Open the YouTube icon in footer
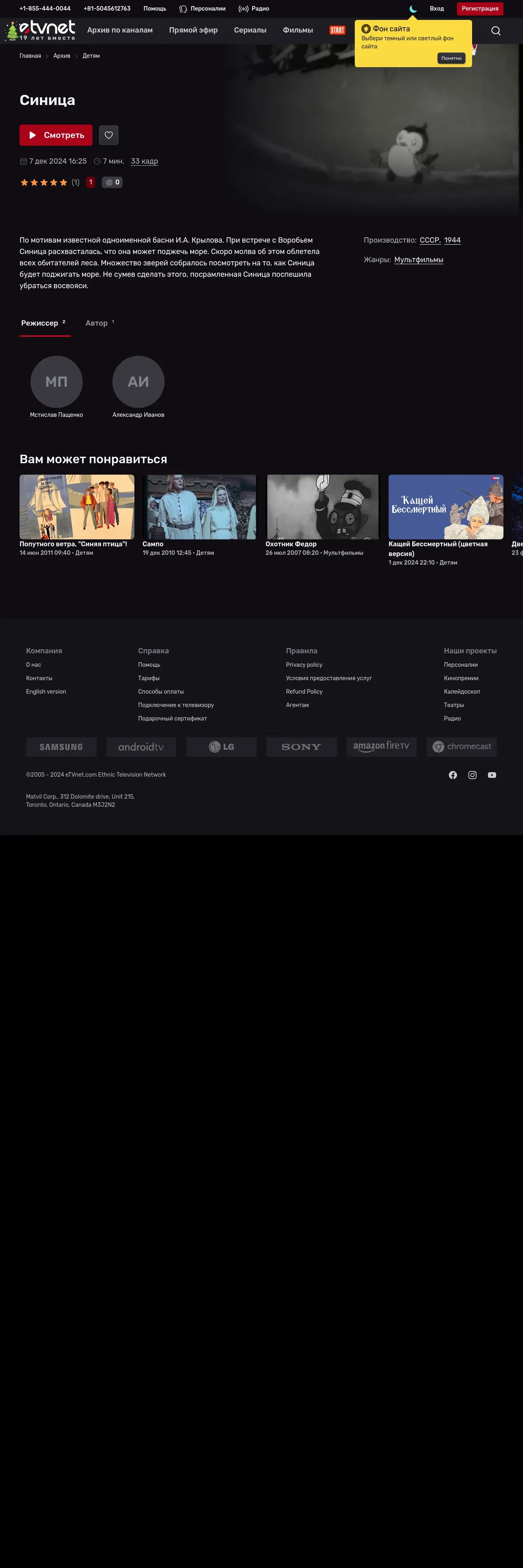 (x=492, y=775)
